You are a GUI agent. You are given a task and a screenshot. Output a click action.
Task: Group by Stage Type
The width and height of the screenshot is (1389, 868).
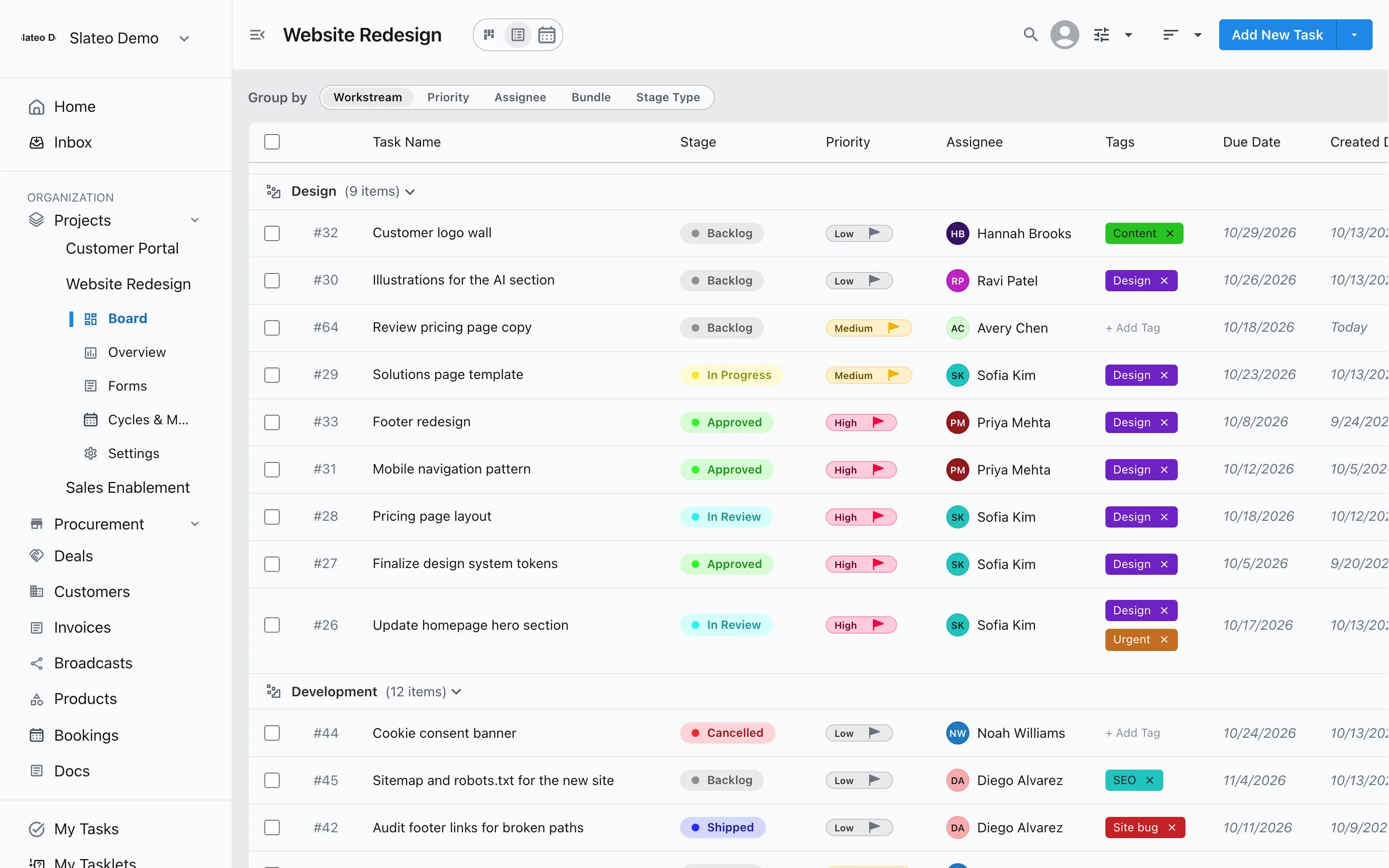tap(667, 97)
